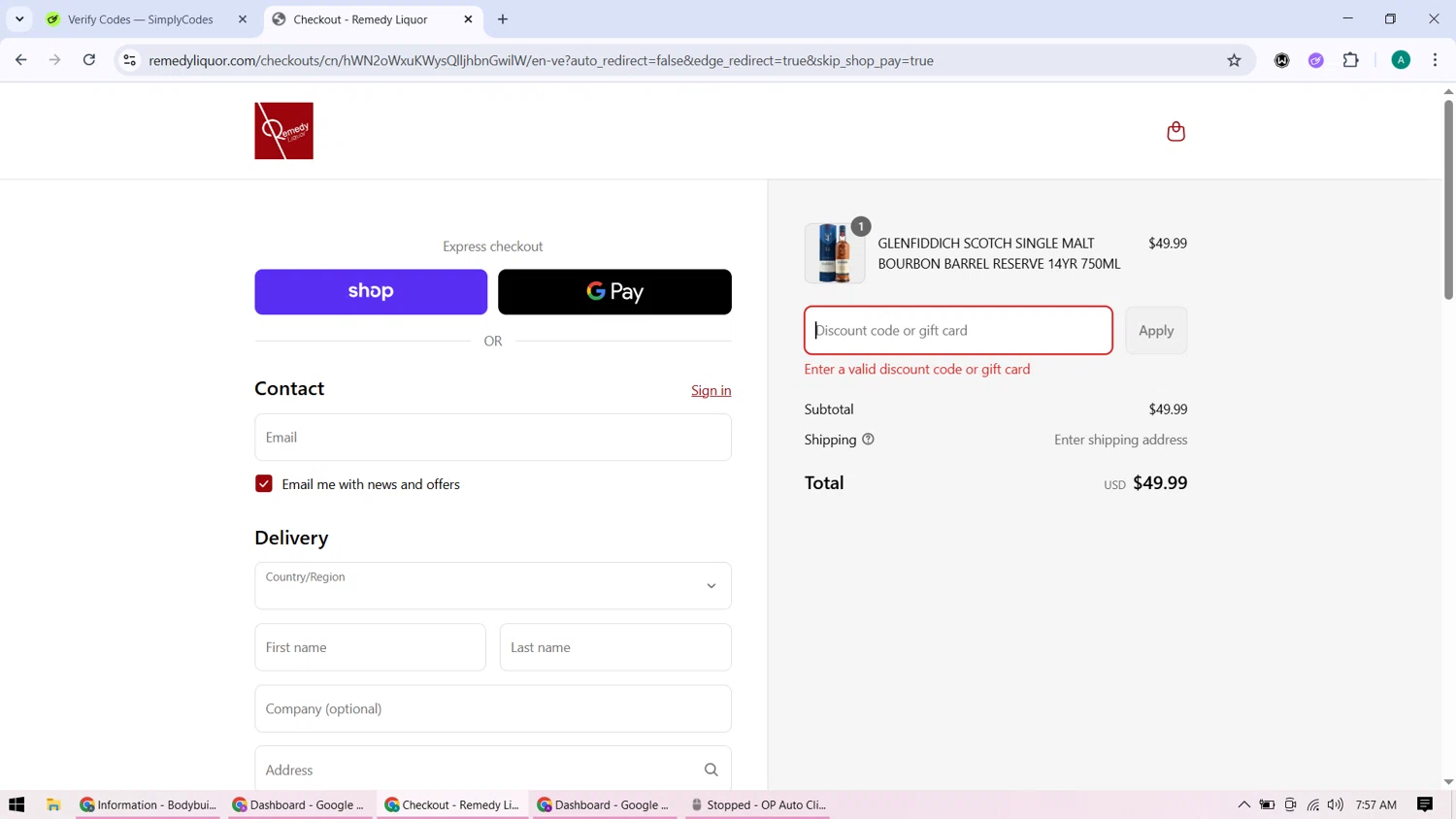The width and height of the screenshot is (1456, 819).
Task: Click the Glenfiddich bottle product thumbnail
Action: pyautogui.click(x=835, y=253)
